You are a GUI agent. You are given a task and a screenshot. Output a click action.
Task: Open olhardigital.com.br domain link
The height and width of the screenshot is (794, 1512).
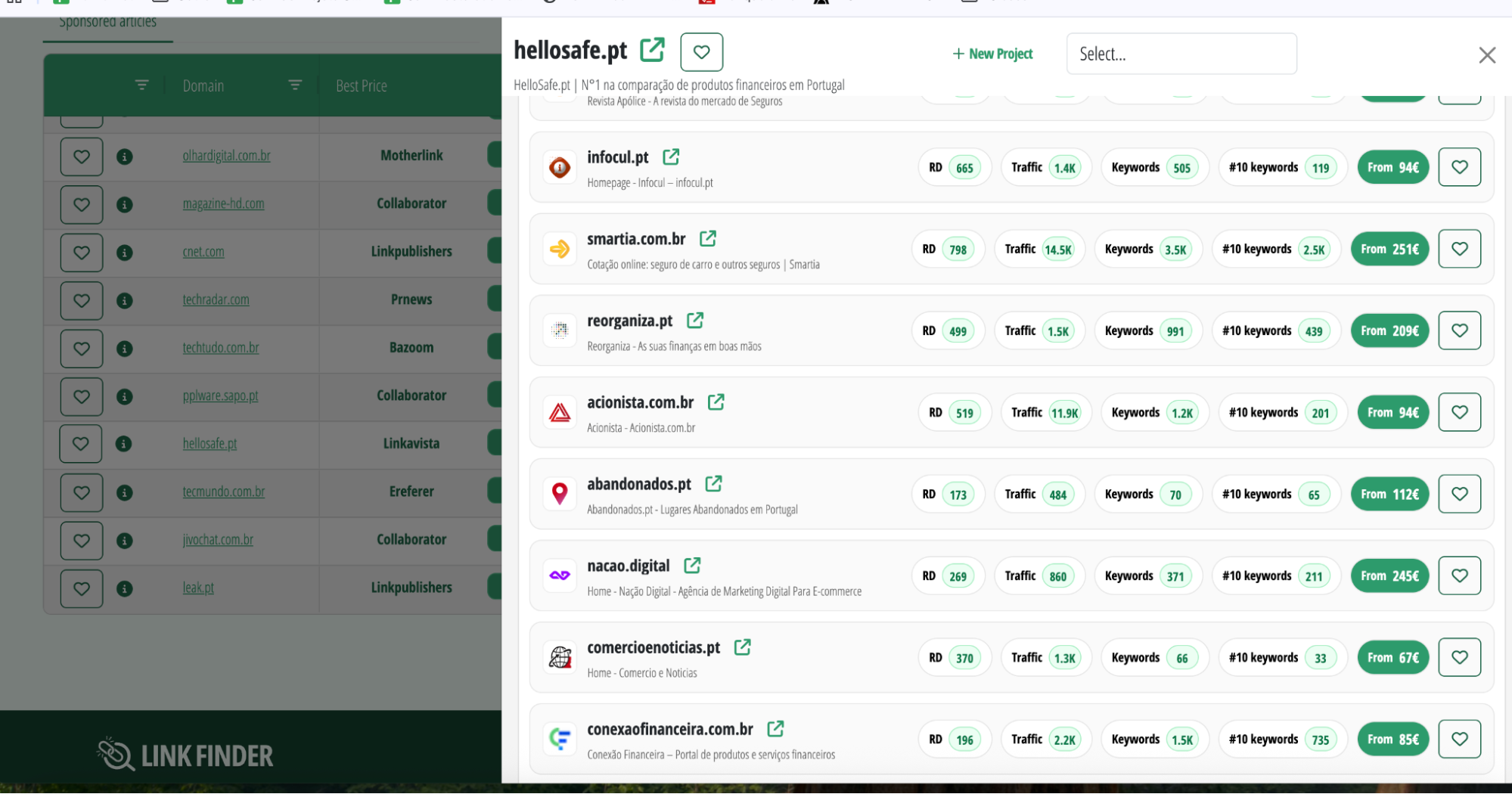[x=226, y=156]
